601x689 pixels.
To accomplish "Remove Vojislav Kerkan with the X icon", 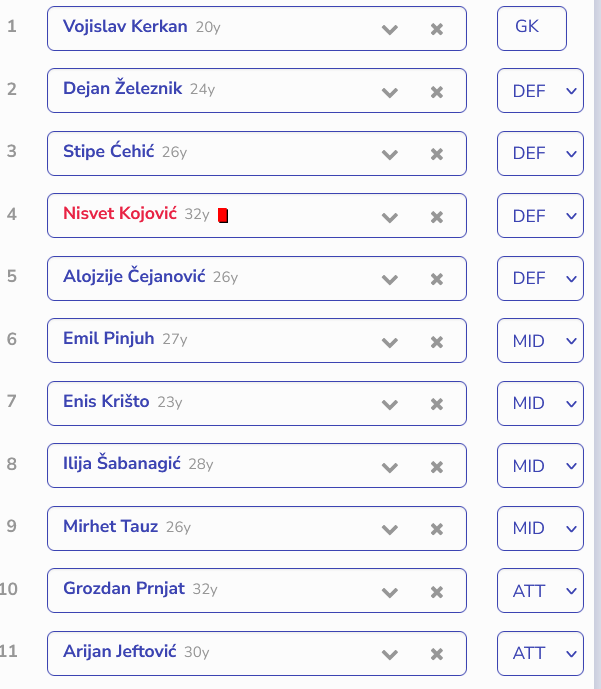I will coord(437,29).
